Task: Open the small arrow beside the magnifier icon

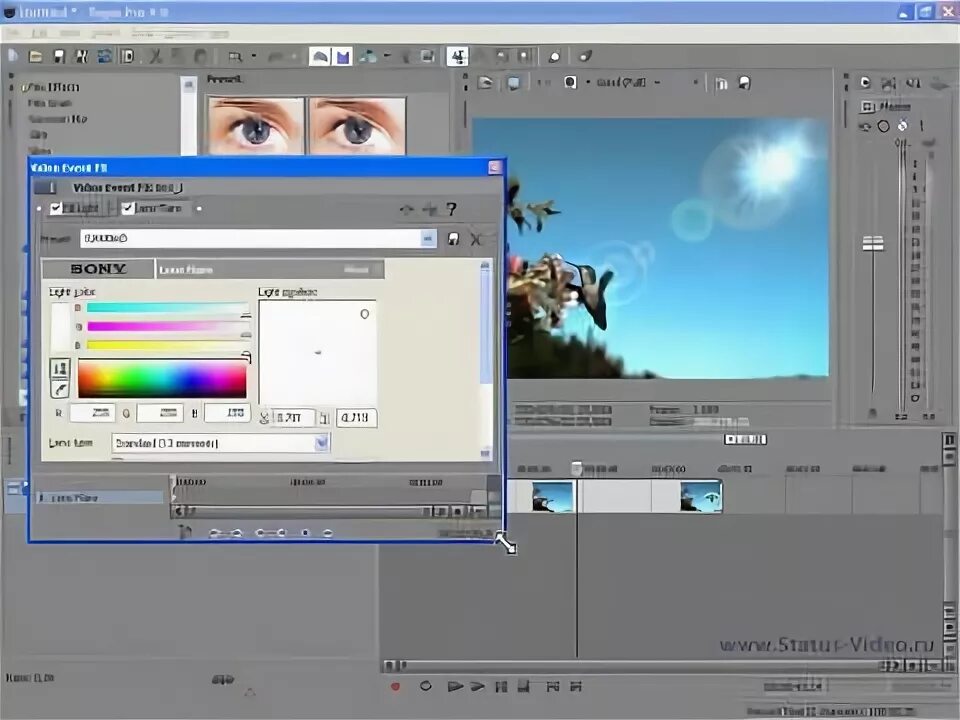Action: click(x=253, y=56)
